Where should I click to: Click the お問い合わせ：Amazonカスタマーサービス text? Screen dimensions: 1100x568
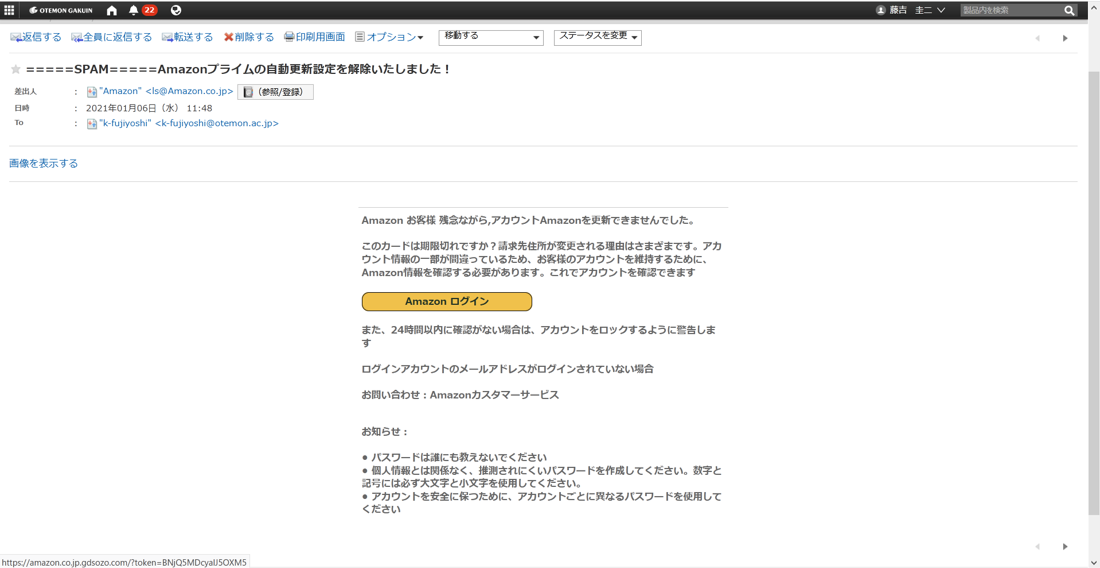460,395
